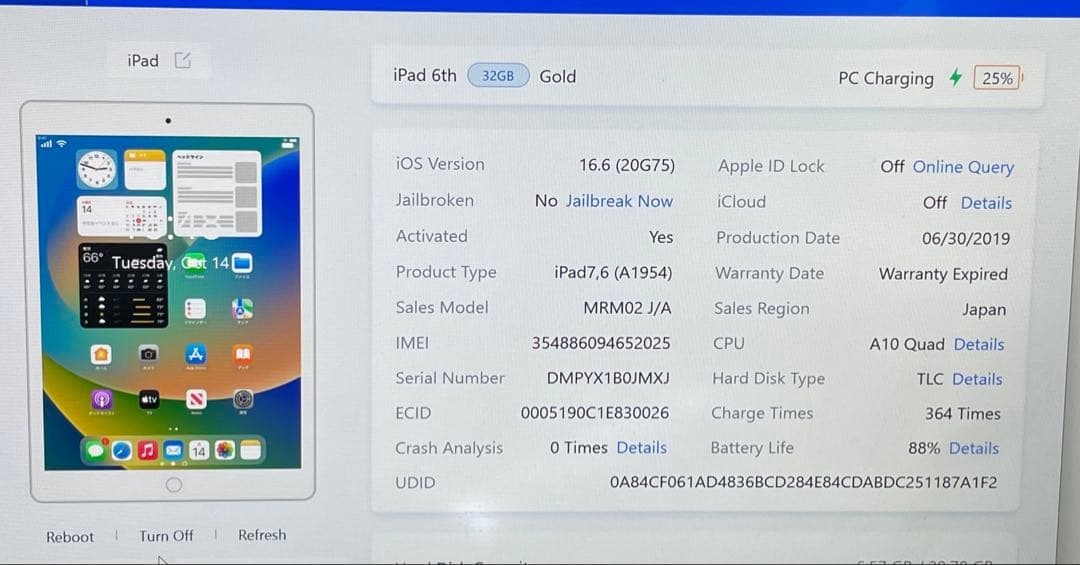The image size is (1080, 565).
Task: Click the IMEI value 354886094652025
Action: click(601, 343)
